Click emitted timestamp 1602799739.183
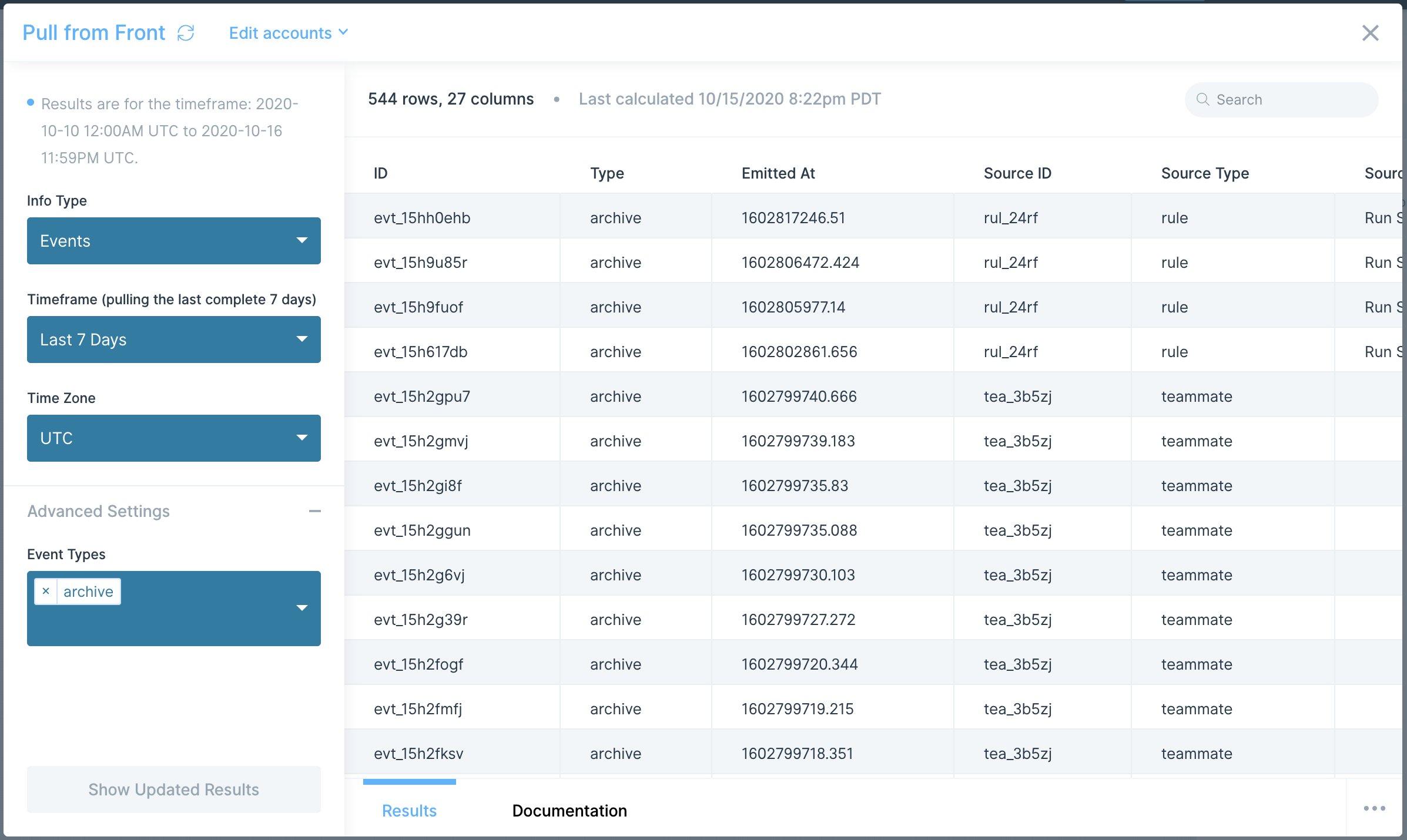Viewport: 1407px width, 840px height. (x=798, y=441)
